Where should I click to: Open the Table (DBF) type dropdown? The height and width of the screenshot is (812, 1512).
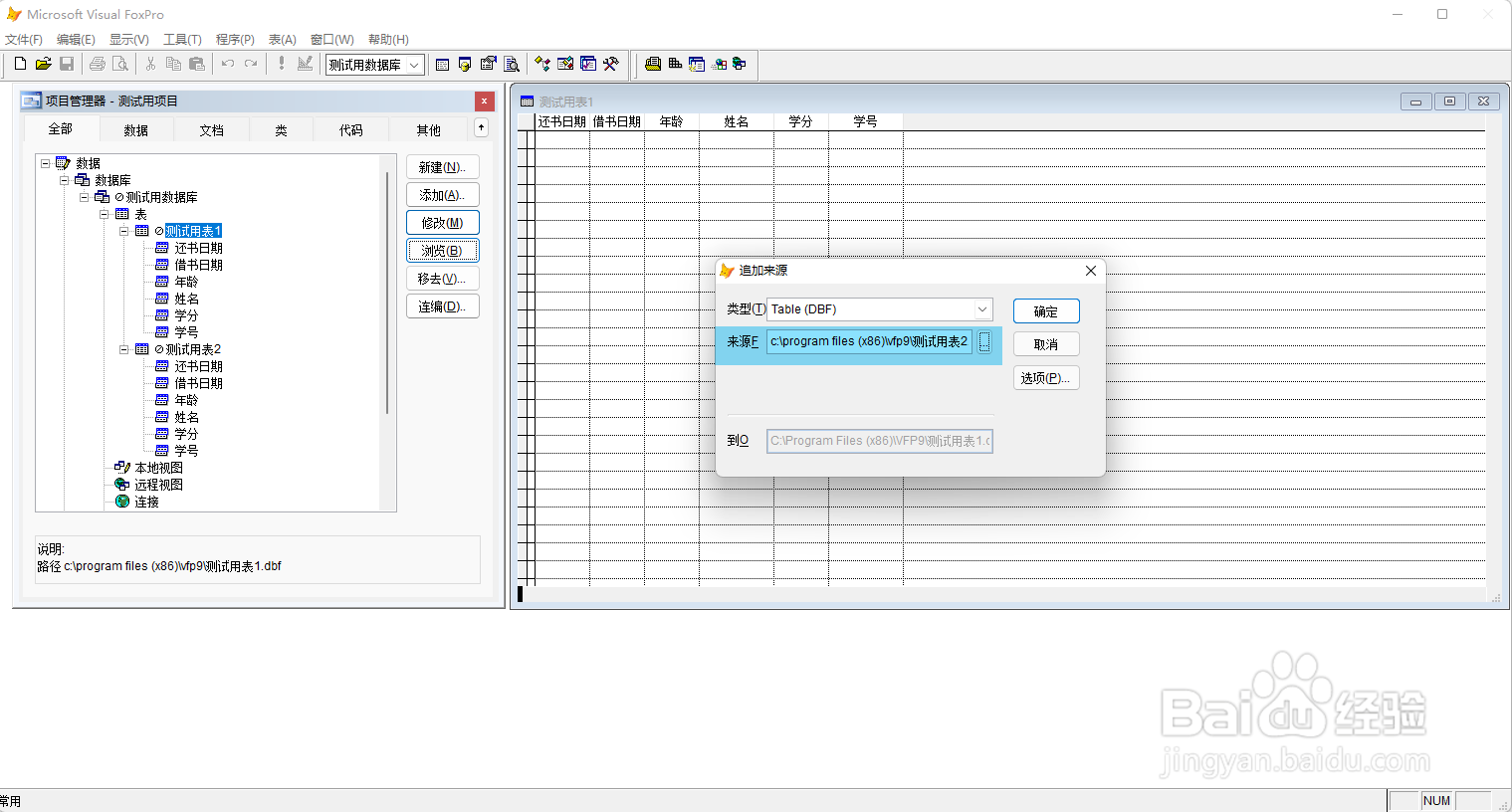coord(981,308)
